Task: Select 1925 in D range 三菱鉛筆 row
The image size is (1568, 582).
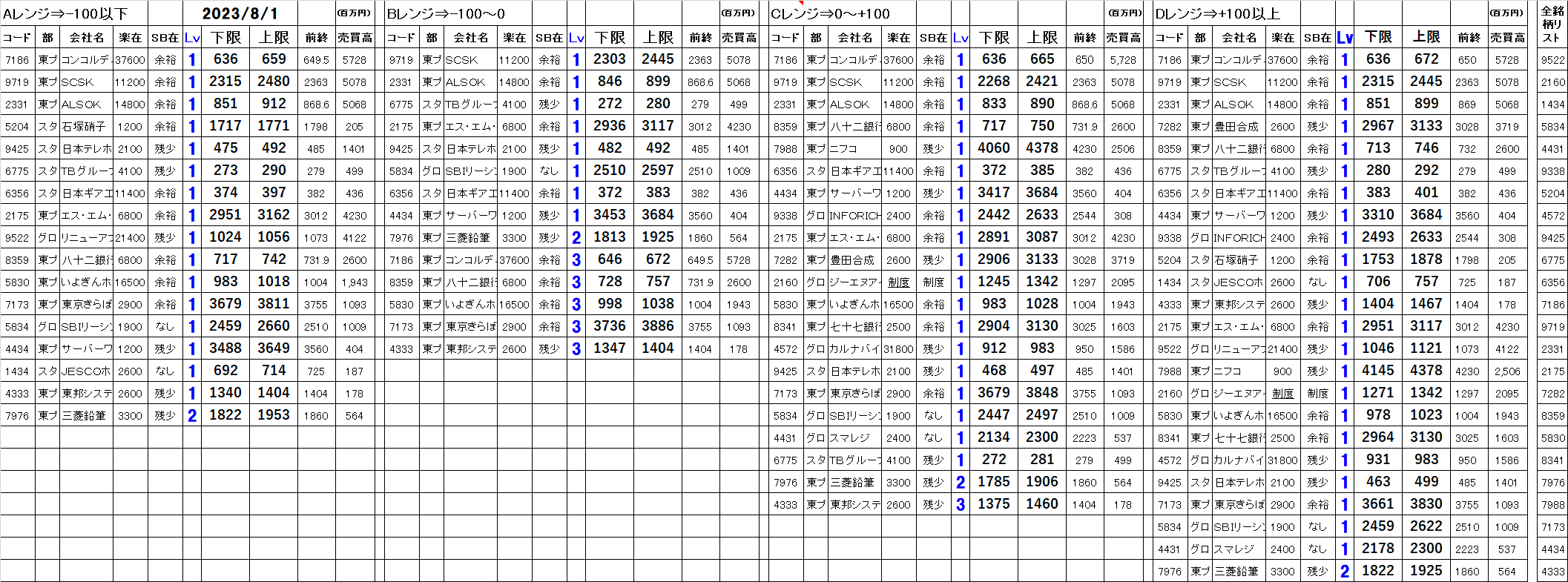Action: coord(1426,571)
